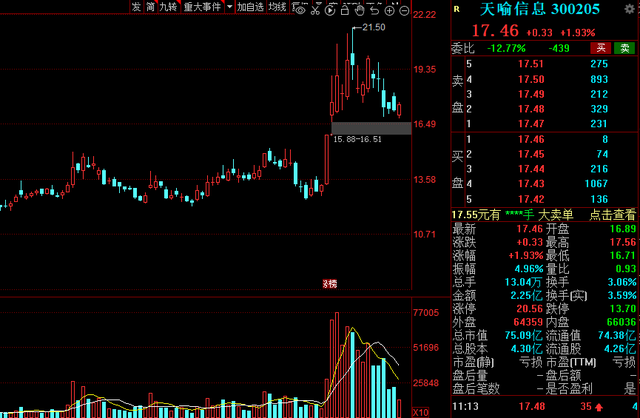
Task: Click sell level 3 price 17.49
Action: coord(531,94)
